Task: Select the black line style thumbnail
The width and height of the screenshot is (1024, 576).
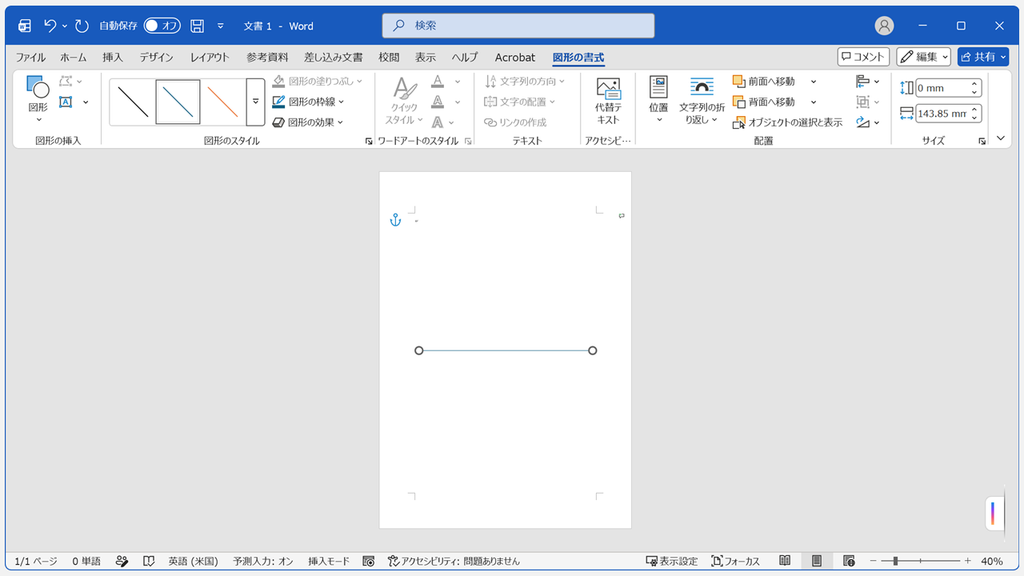Action: pos(133,102)
